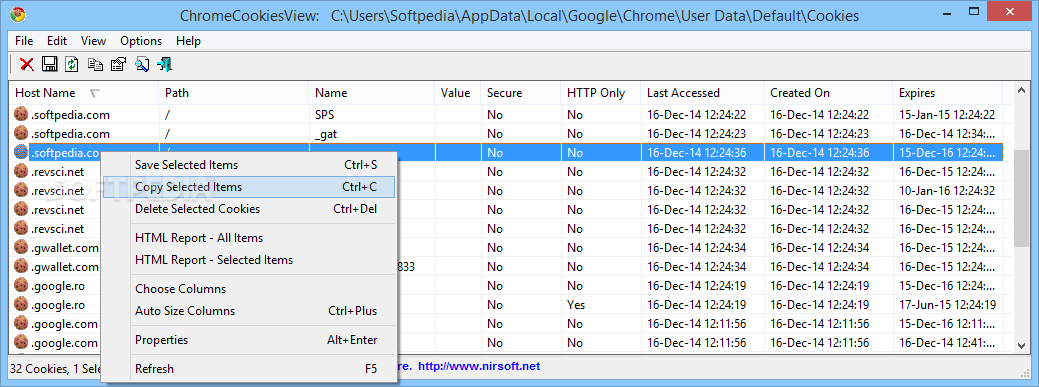This screenshot has width=1039, height=387.
Task: Sort by the Last Accessed column header
Action: (x=702, y=93)
